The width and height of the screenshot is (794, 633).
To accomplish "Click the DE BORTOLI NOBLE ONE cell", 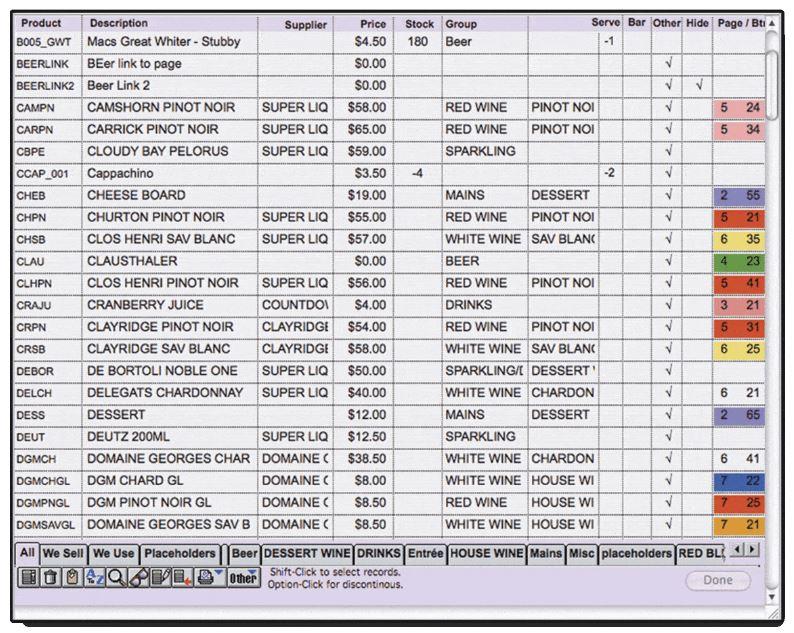I will coord(170,371).
